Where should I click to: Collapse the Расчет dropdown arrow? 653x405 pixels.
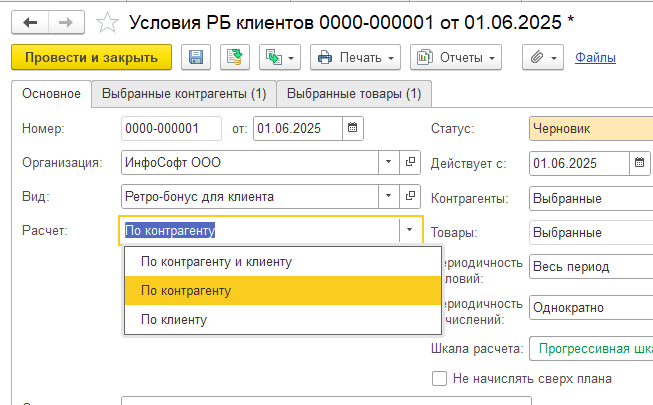pos(409,231)
